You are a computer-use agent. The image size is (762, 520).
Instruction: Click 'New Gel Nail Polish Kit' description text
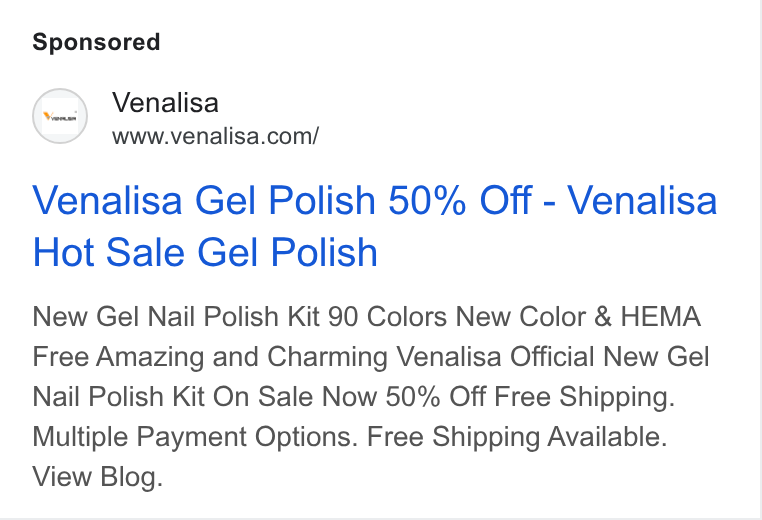[176, 317]
